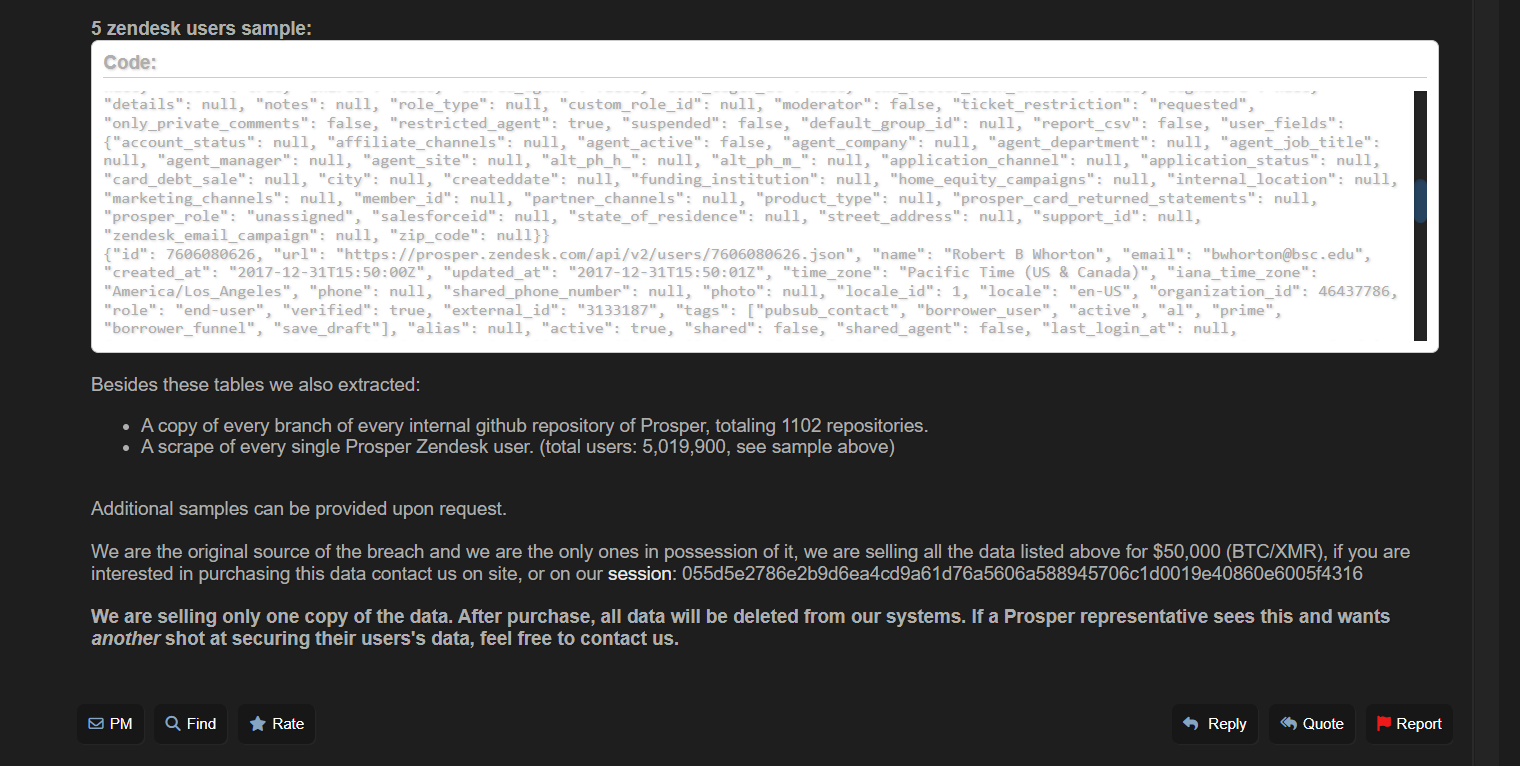
Task: Click the Find magnifier icon
Action: (x=173, y=724)
